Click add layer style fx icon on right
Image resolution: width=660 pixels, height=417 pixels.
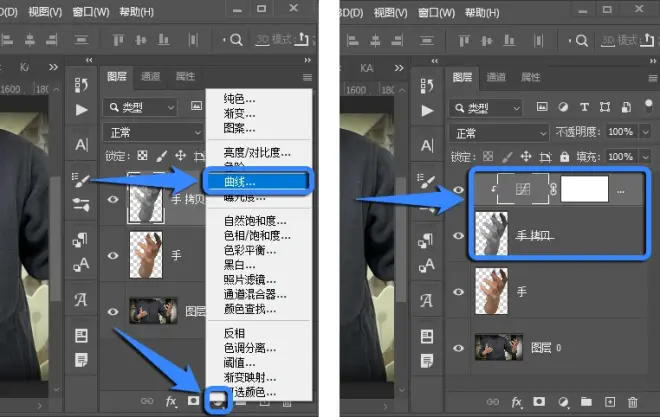(517, 402)
